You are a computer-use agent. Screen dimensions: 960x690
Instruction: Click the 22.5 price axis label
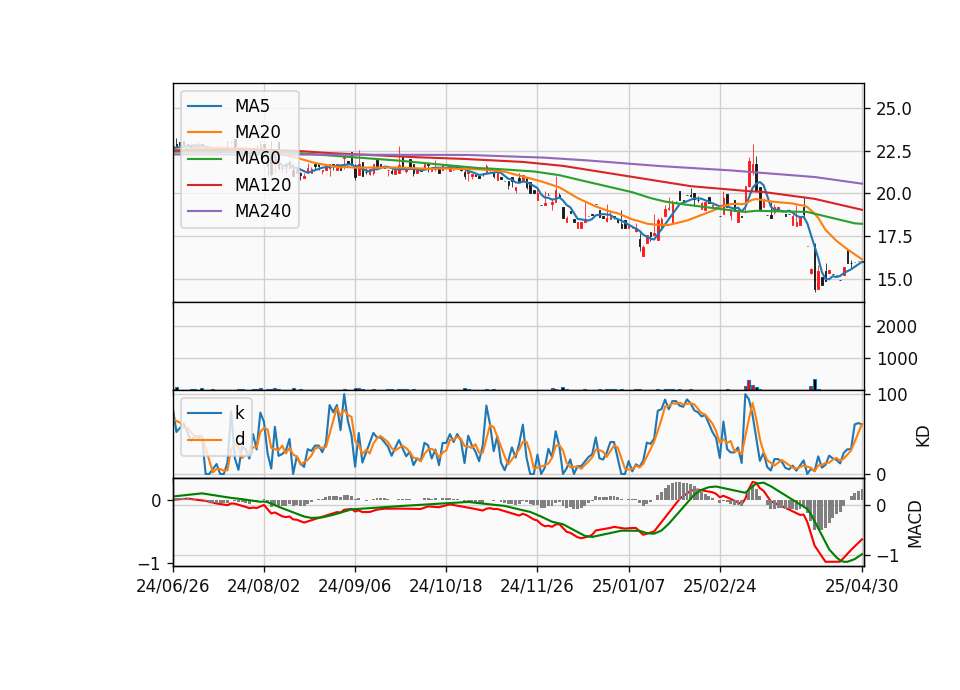point(894,152)
